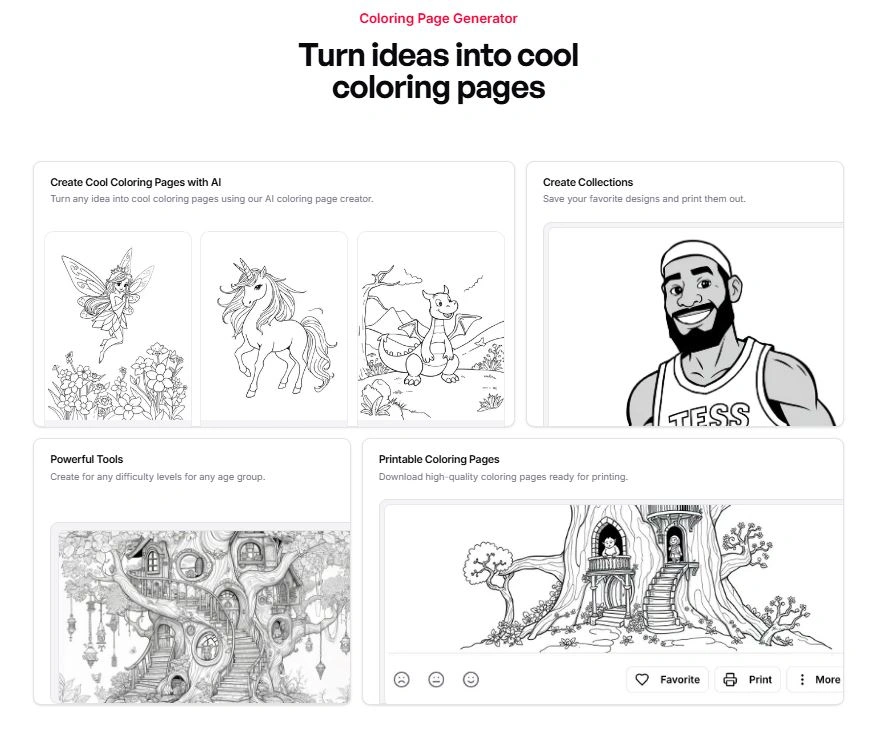Click the Printable Coloring Pages card title

pyautogui.click(x=439, y=459)
